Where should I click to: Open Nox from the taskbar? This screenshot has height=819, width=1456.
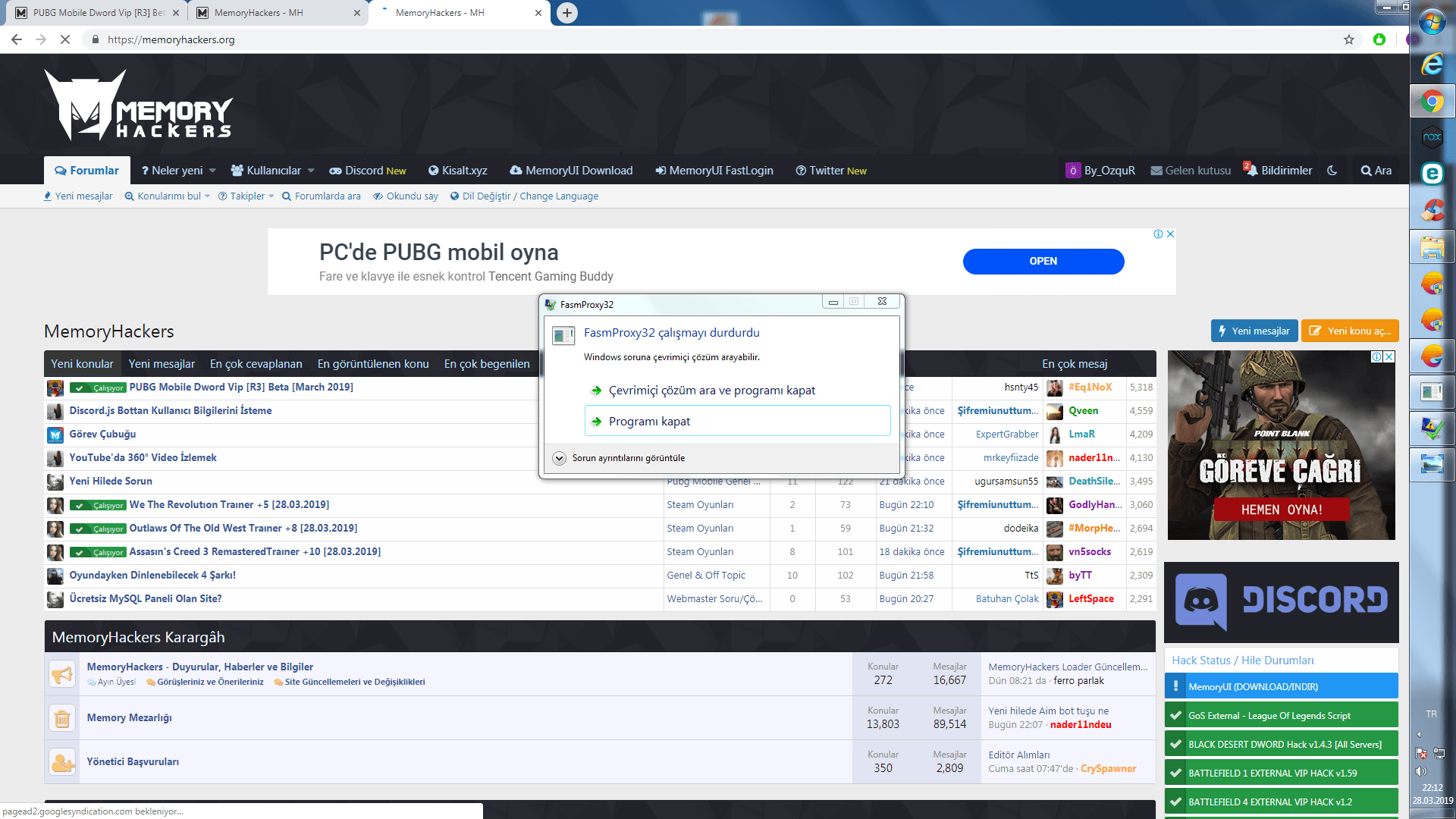point(1432,137)
